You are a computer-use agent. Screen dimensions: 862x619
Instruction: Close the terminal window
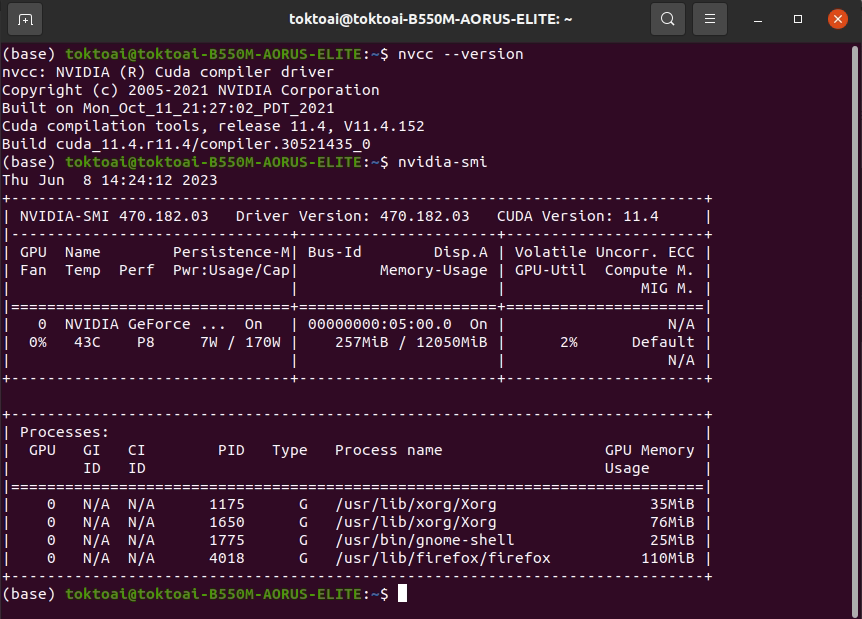[x=837, y=19]
